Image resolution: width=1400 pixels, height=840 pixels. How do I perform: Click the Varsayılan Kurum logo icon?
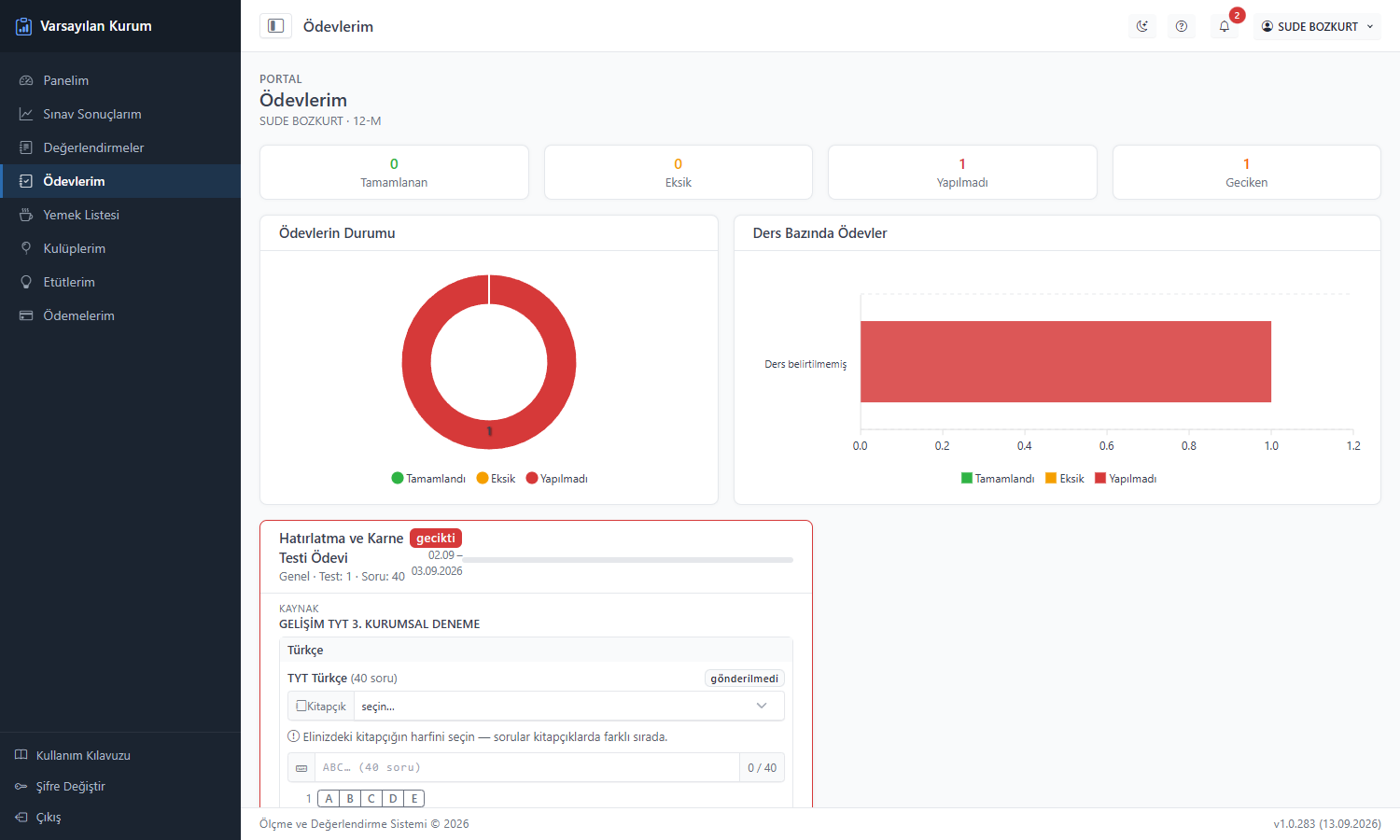click(24, 26)
